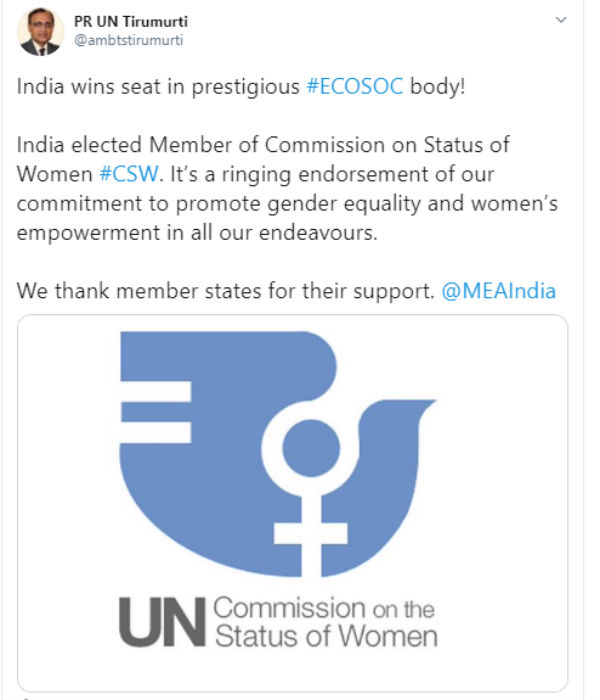Click the 'empowerment in all our endeavours' line
This screenshot has height=700, width=600.
pos(197,233)
